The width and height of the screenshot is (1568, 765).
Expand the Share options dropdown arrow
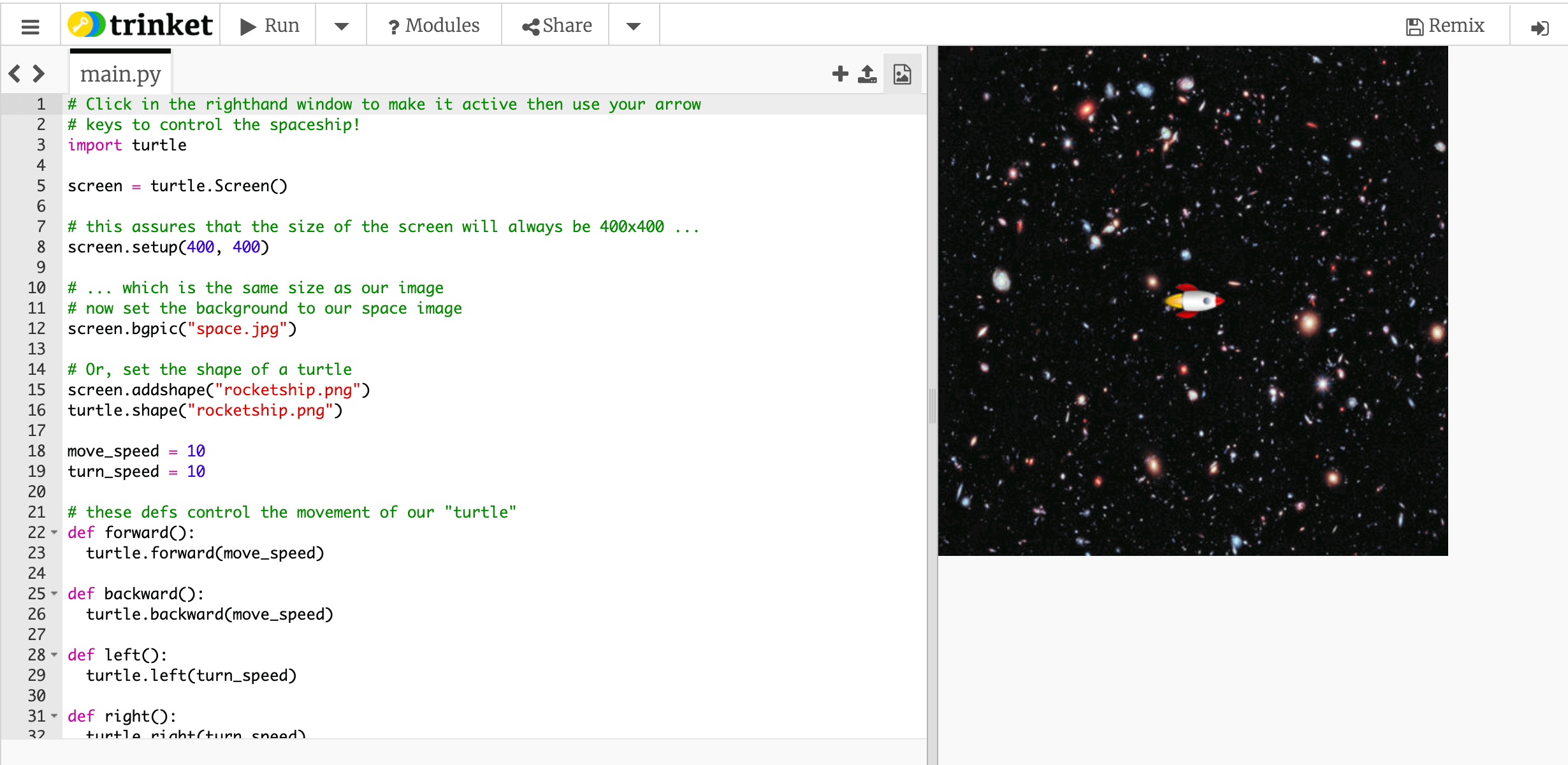click(x=633, y=26)
